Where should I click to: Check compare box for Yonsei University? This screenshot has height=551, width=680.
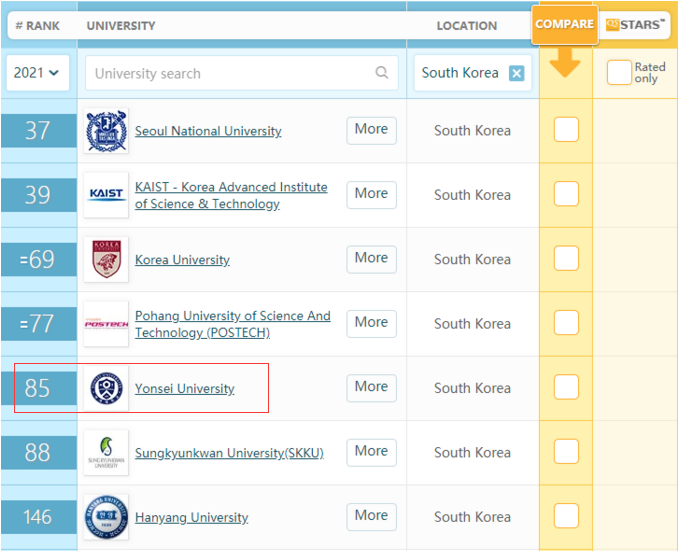click(x=566, y=387)
